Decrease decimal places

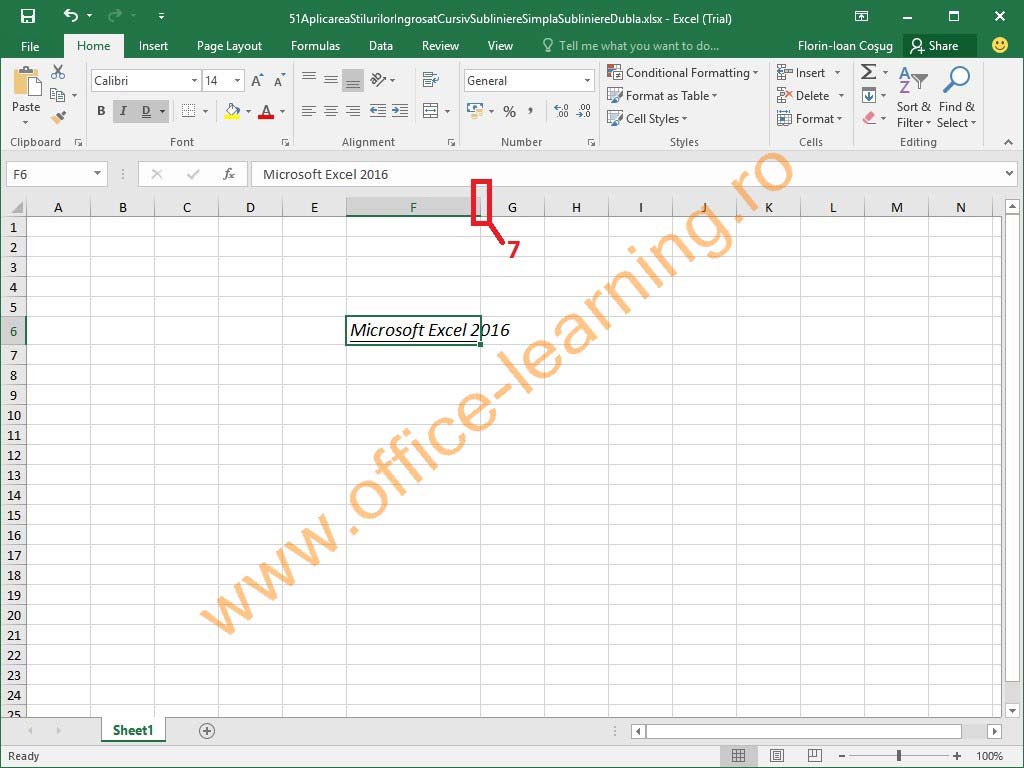click(583, 111)
